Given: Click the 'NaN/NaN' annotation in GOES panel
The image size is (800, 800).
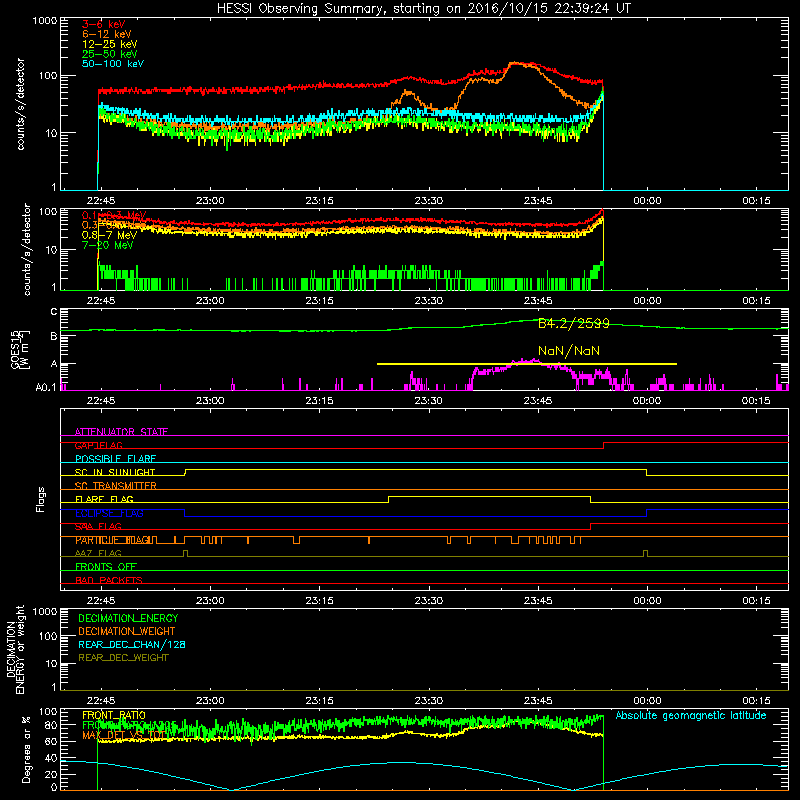Looking at the screenshot, I should pyautogui.click(x=568, y=351).
